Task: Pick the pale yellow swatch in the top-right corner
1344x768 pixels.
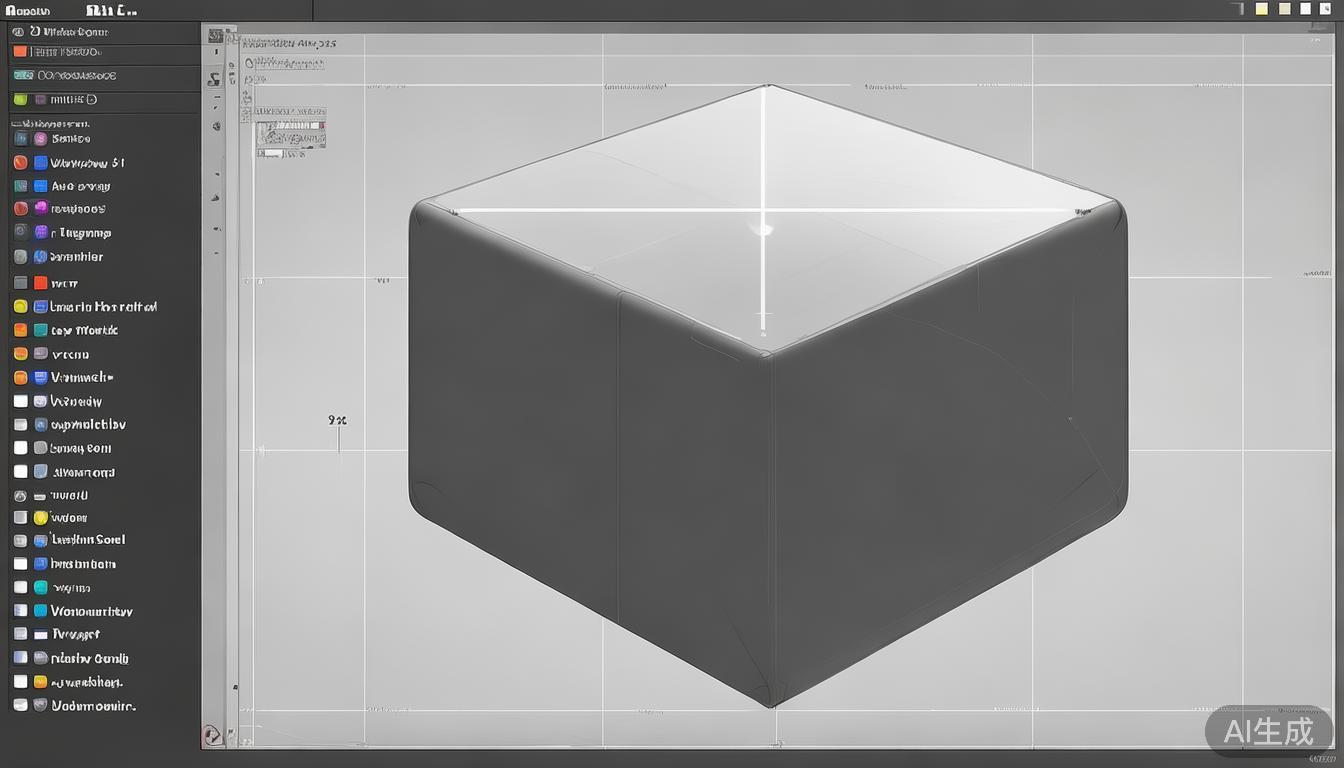Action: click(1262, 9)
